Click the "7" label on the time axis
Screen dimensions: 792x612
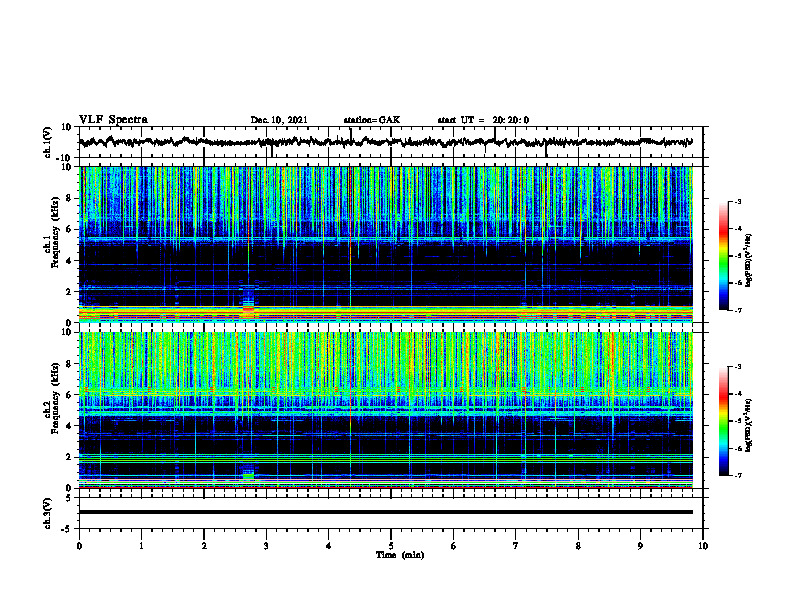(516, 546)
